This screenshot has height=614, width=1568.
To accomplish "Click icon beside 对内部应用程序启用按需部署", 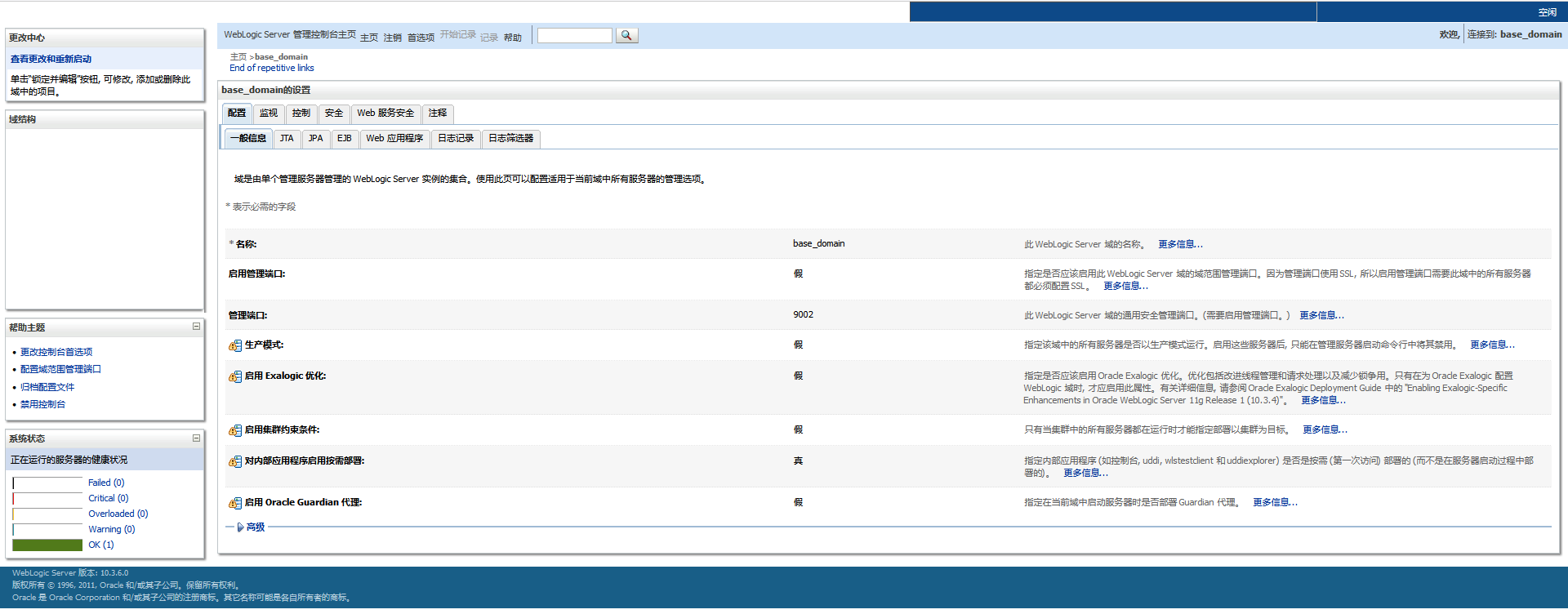I will [235, 461].
